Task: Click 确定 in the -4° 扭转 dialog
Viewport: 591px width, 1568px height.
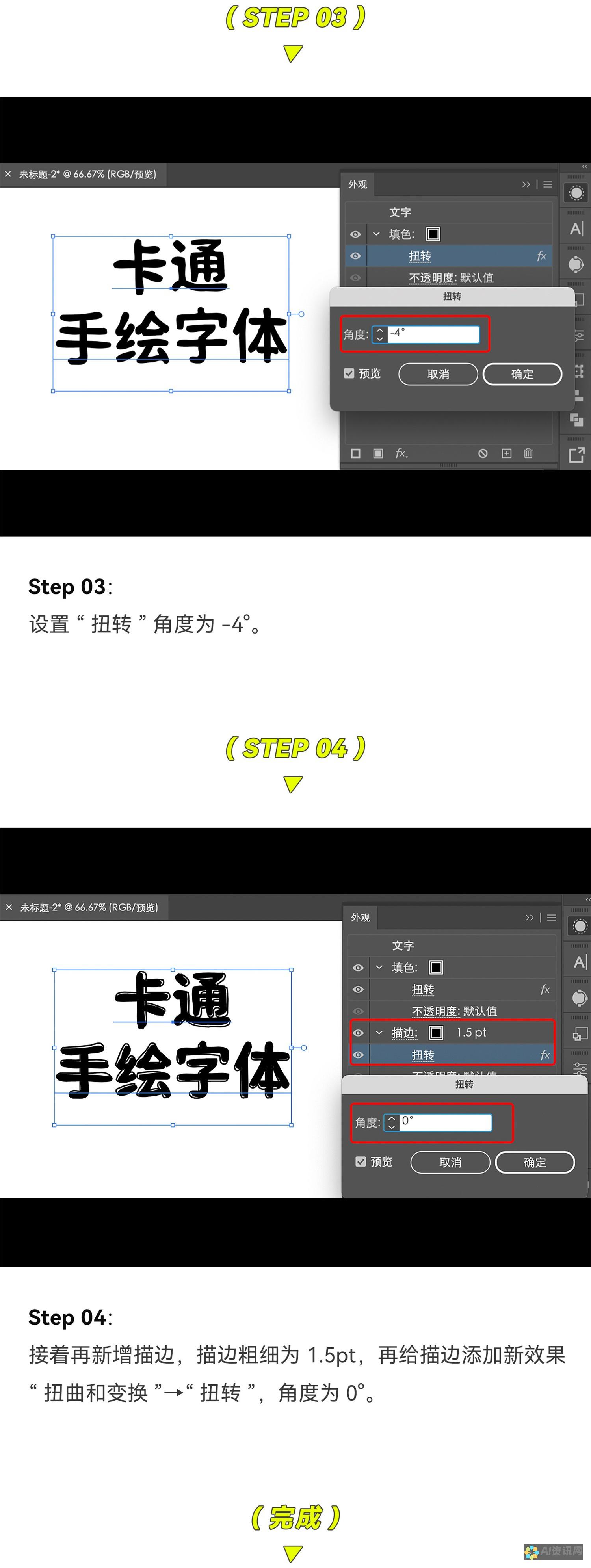Action: coord(522,374)
